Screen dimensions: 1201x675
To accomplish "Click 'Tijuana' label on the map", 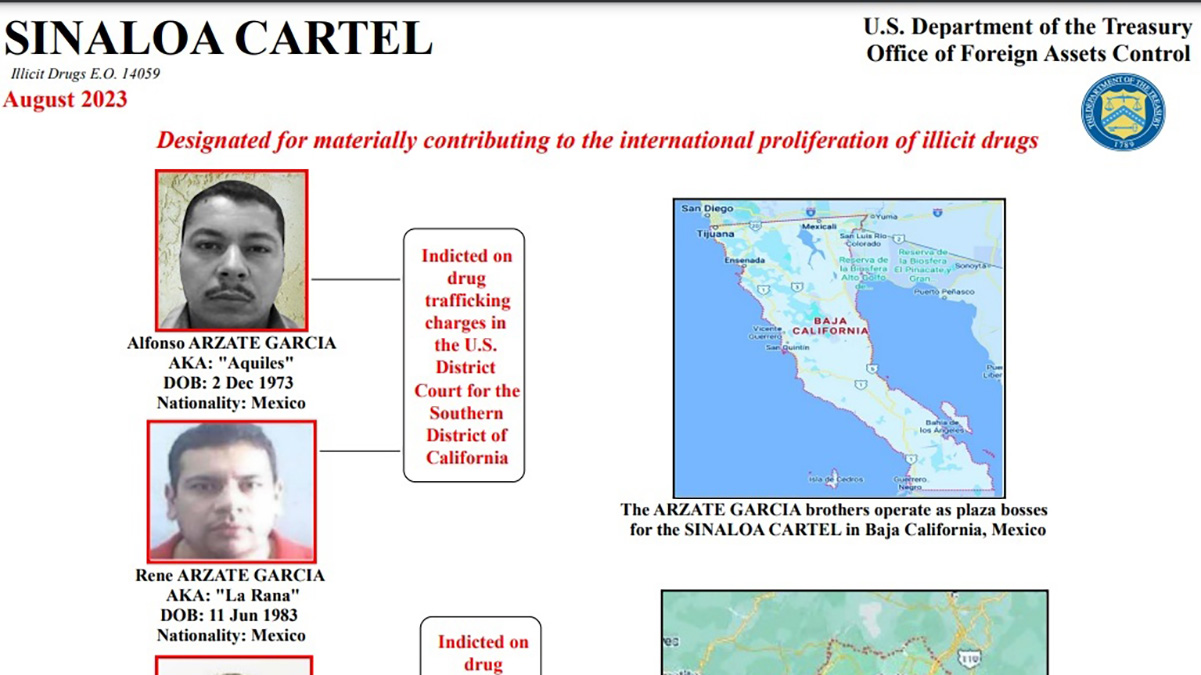I will pos(715,233).
